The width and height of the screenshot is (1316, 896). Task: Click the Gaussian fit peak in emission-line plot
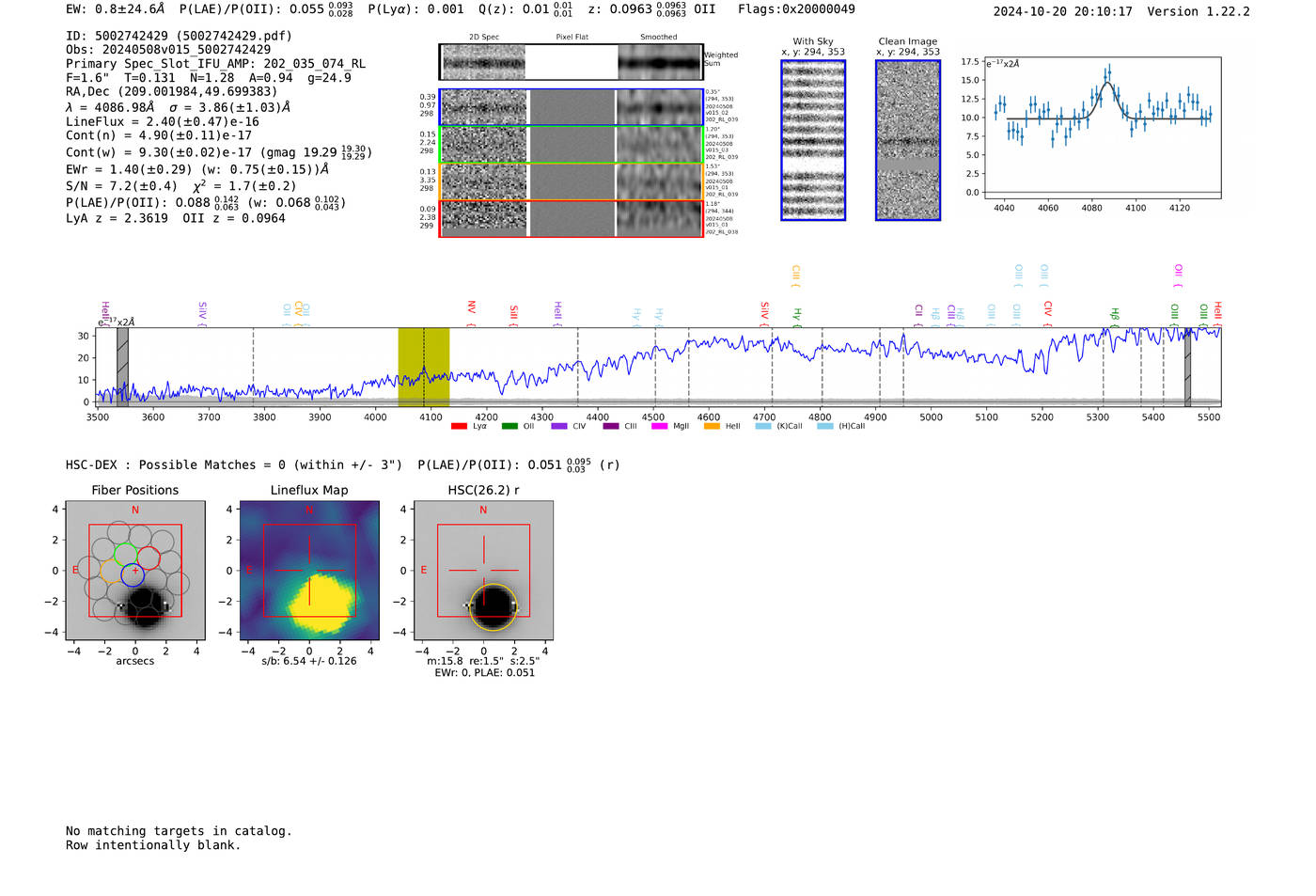click(x=1107, y=85)
